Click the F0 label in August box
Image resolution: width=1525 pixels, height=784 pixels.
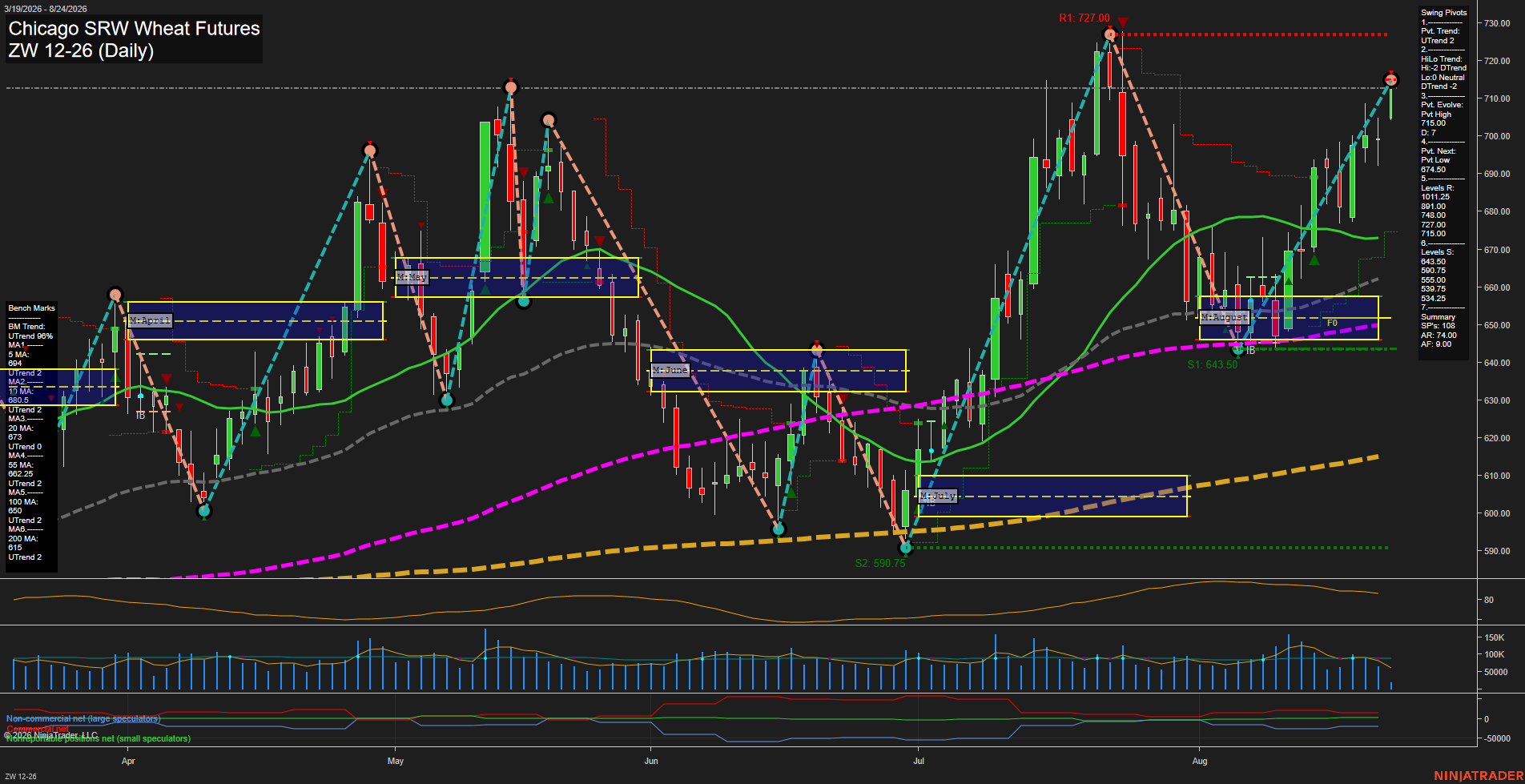pyautogui.click(x=1332, y=324)
